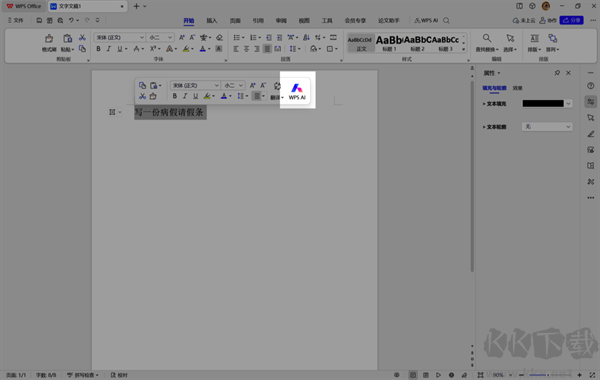
Task: Switch to the Effects tab in Properties
Action: 517,88
